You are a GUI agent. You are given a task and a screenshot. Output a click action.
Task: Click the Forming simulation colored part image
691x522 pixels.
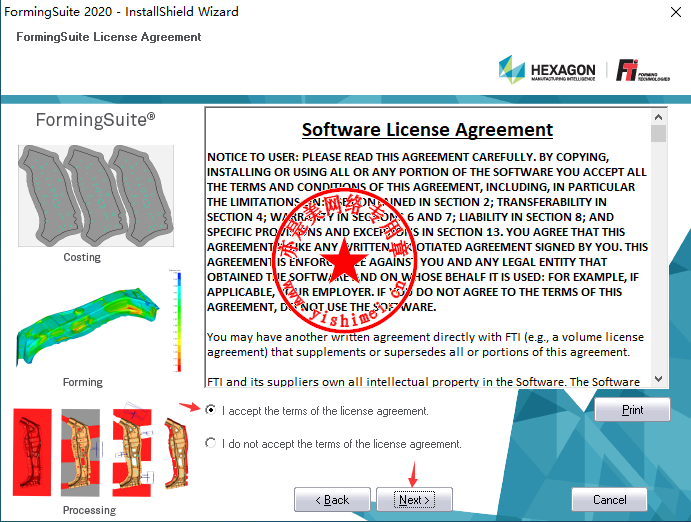pos(87,326)
